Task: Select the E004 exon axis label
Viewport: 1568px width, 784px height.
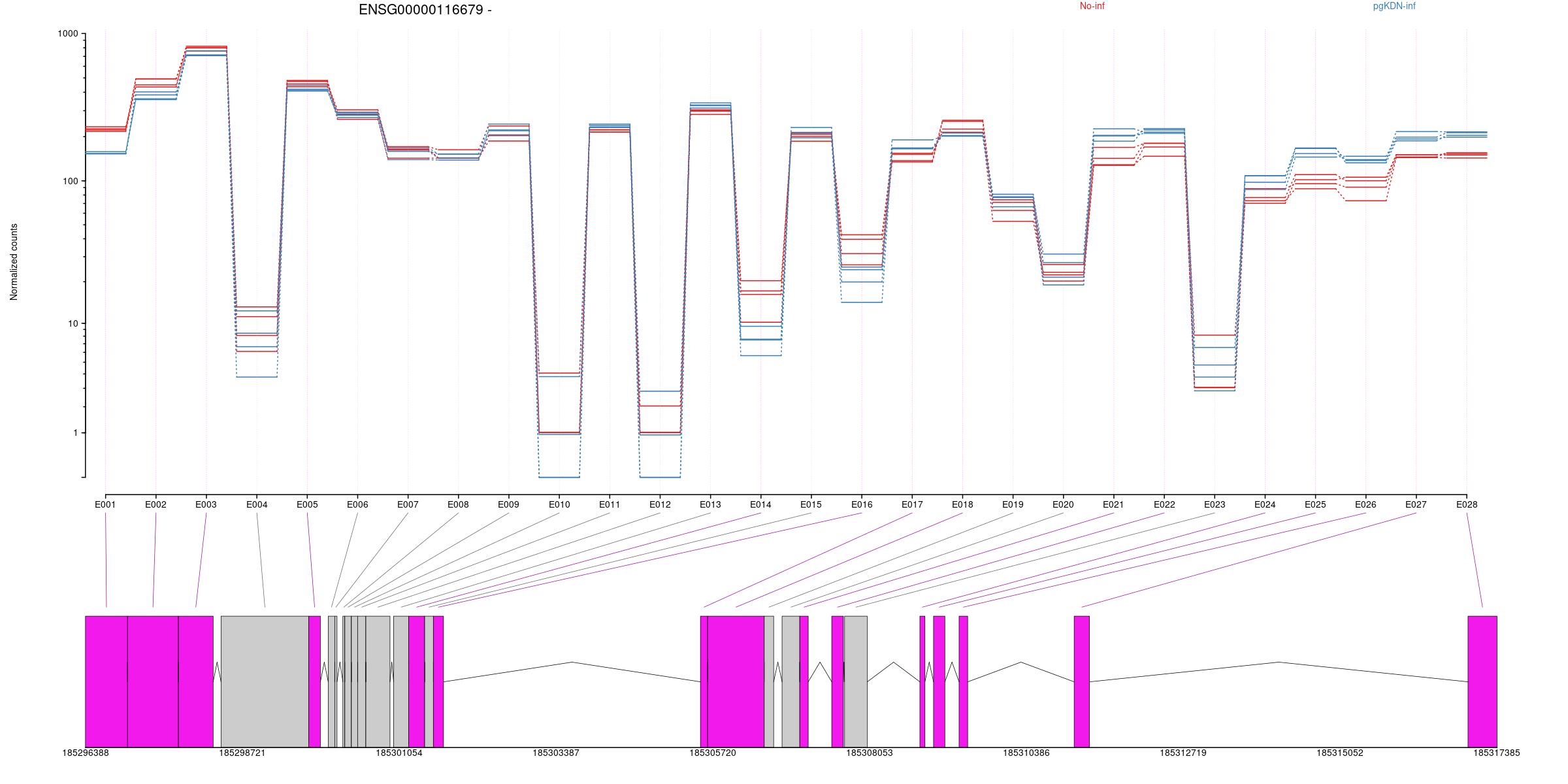Action: click(257, 504)
